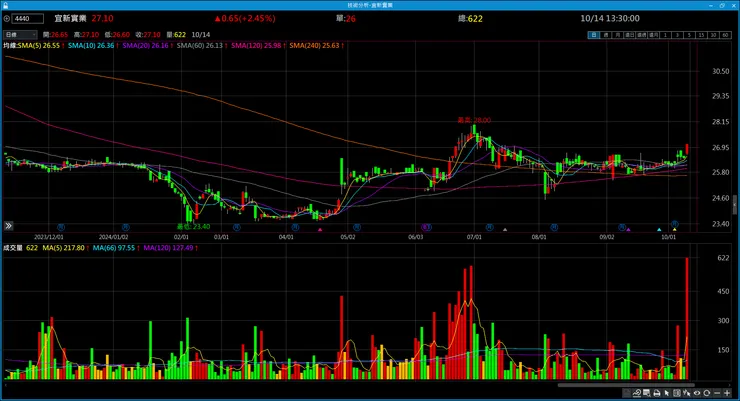Click the total volume 總:622

click(x=470, y=19)
